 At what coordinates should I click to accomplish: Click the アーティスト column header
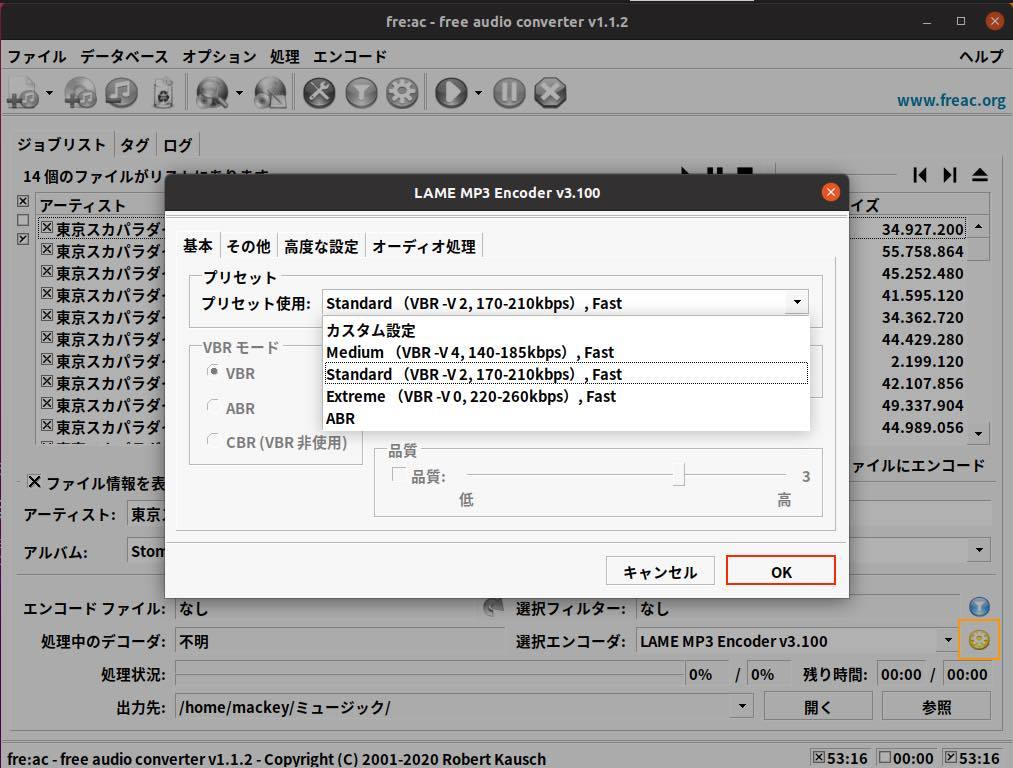tap(100, 205)
